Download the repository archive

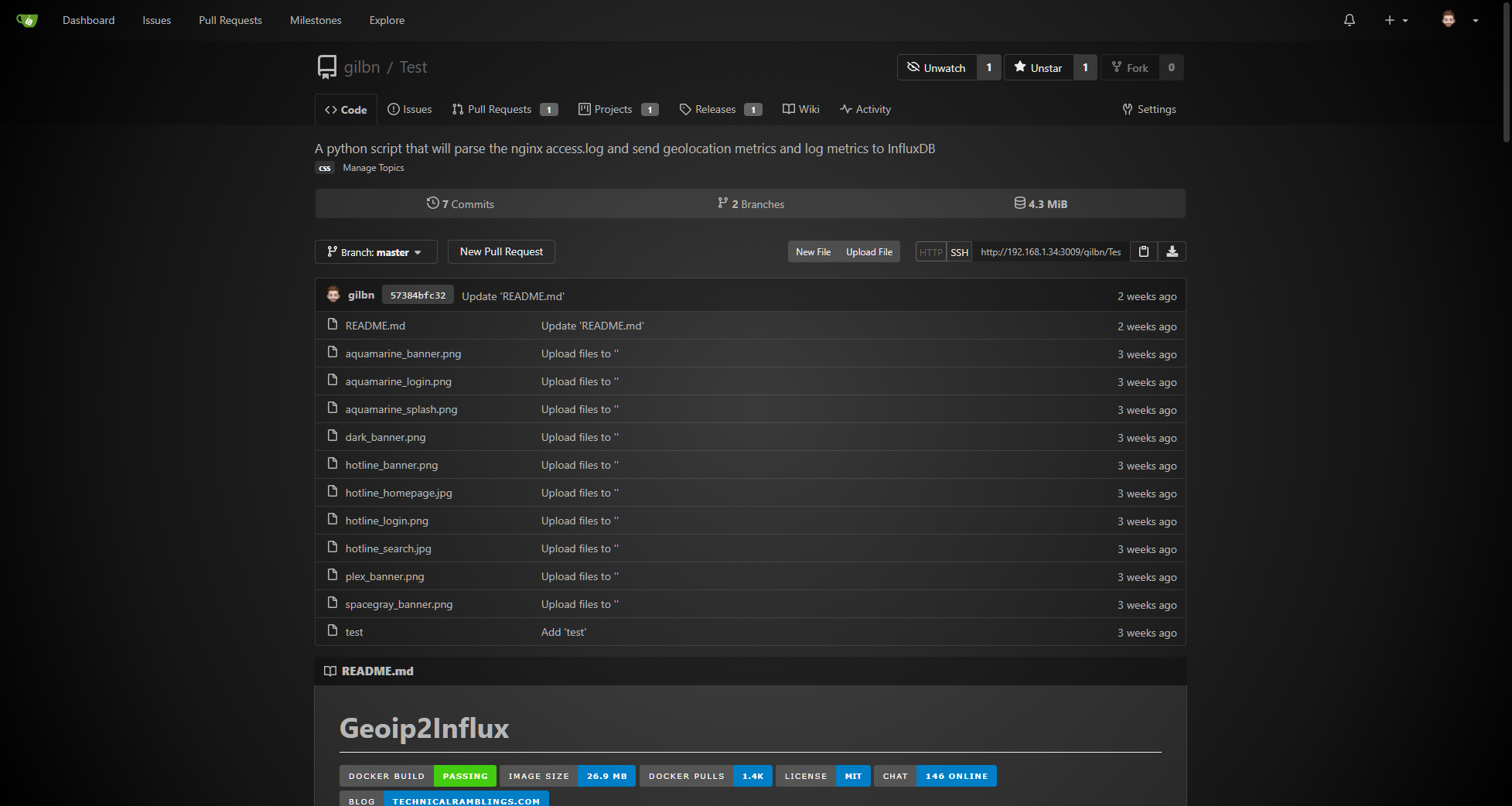tap(1172, 251)
